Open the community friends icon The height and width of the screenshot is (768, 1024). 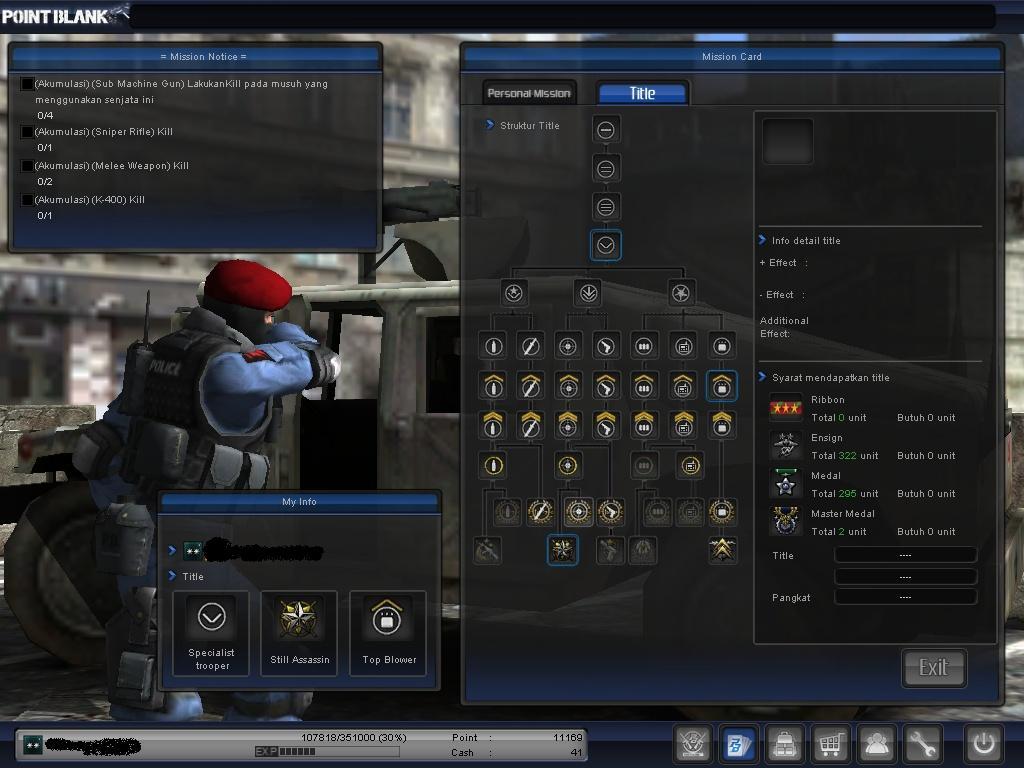point(877,744)
